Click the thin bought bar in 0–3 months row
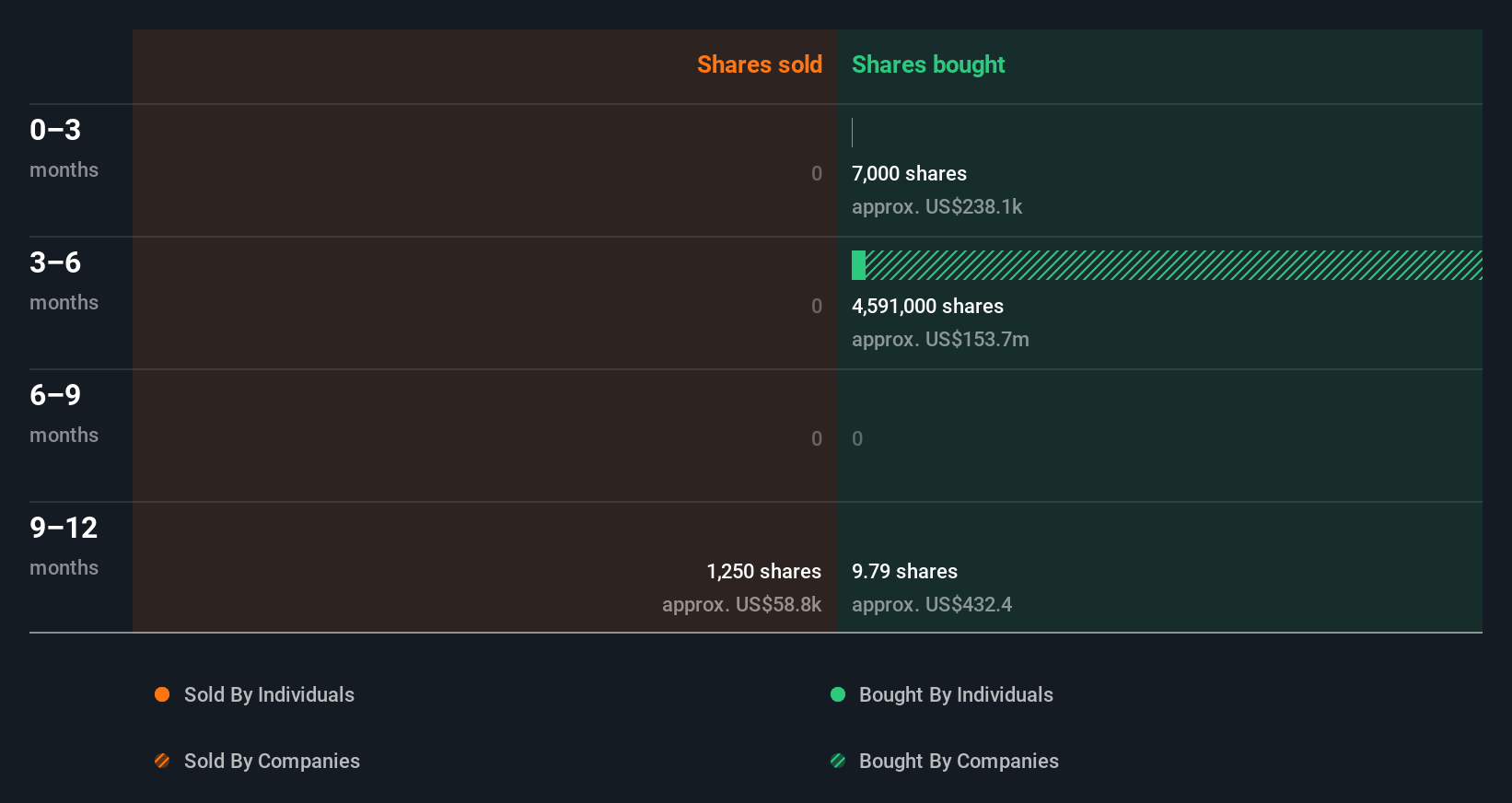The width and height of the screenshot is (1512, 803). 853,133
